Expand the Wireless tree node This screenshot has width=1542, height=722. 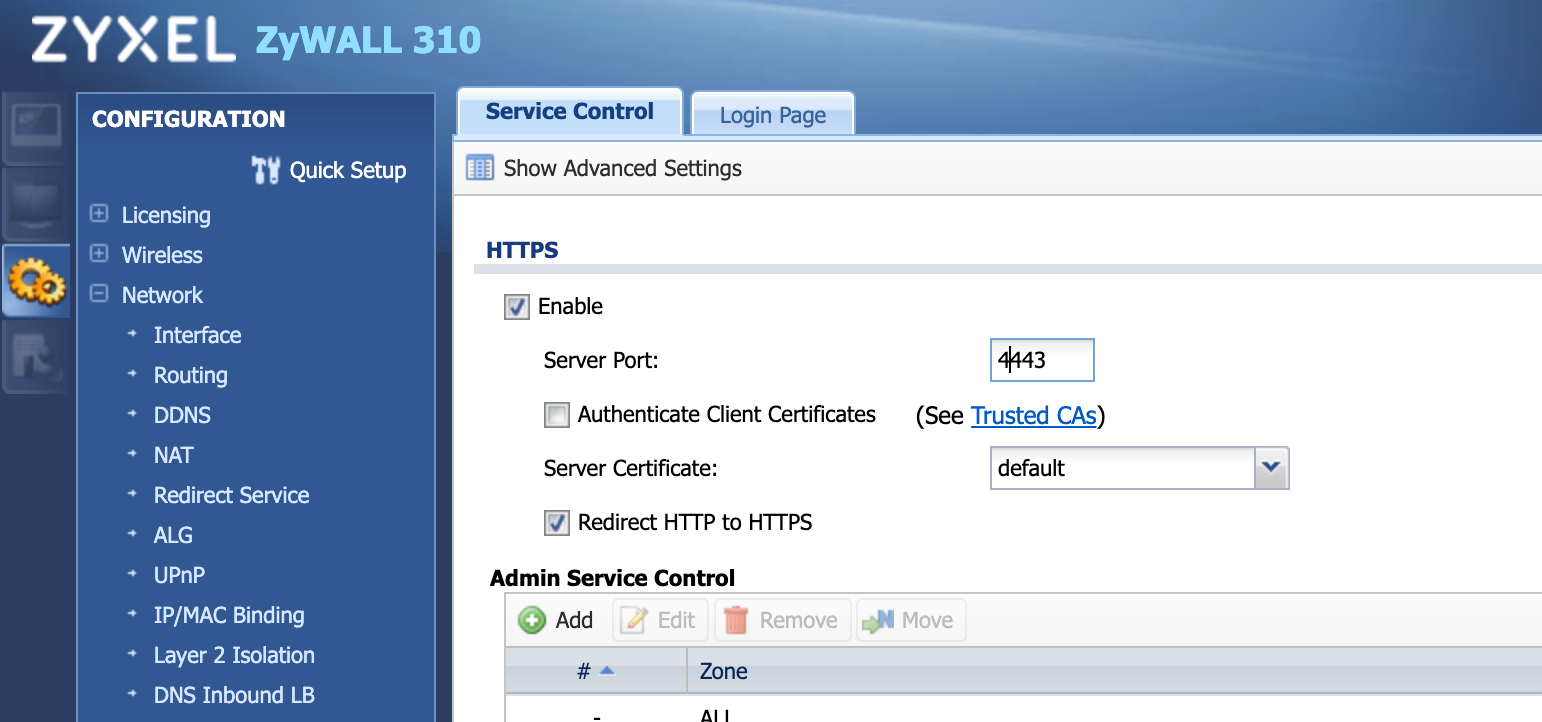[99, 254]
